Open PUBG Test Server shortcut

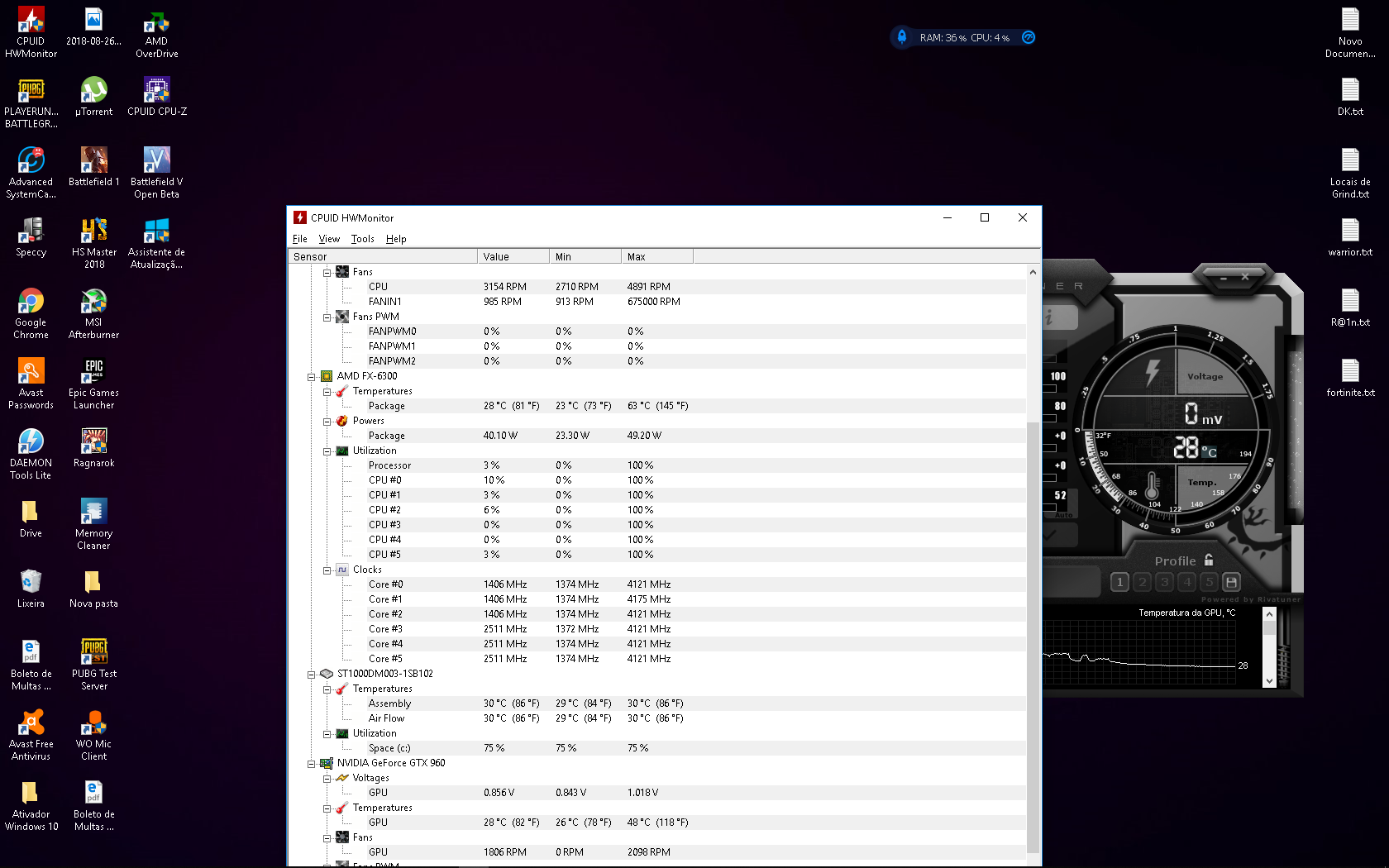tap(93, 665)
